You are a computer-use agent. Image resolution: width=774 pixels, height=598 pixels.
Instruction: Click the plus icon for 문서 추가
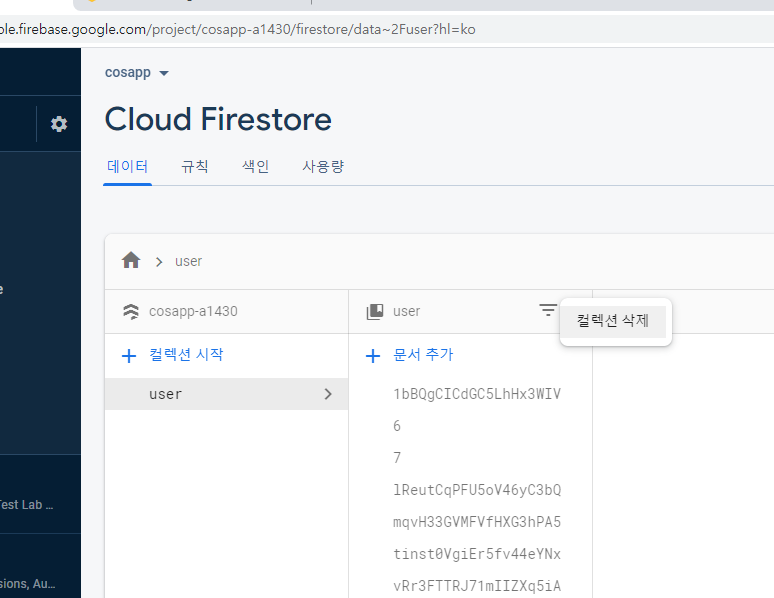373,356
